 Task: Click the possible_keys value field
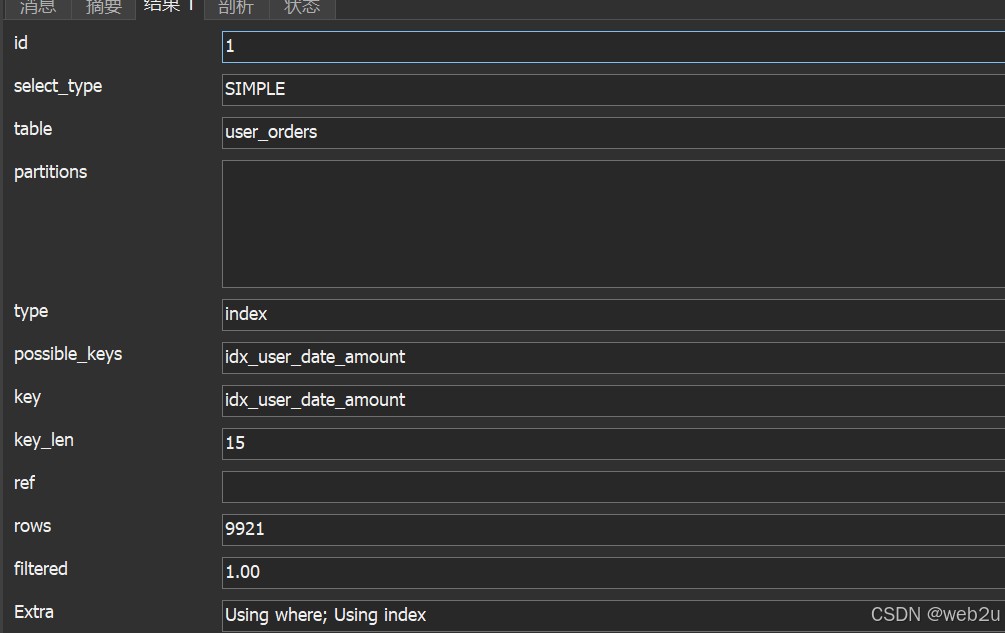pyautogui.click(x=612, y=357)
